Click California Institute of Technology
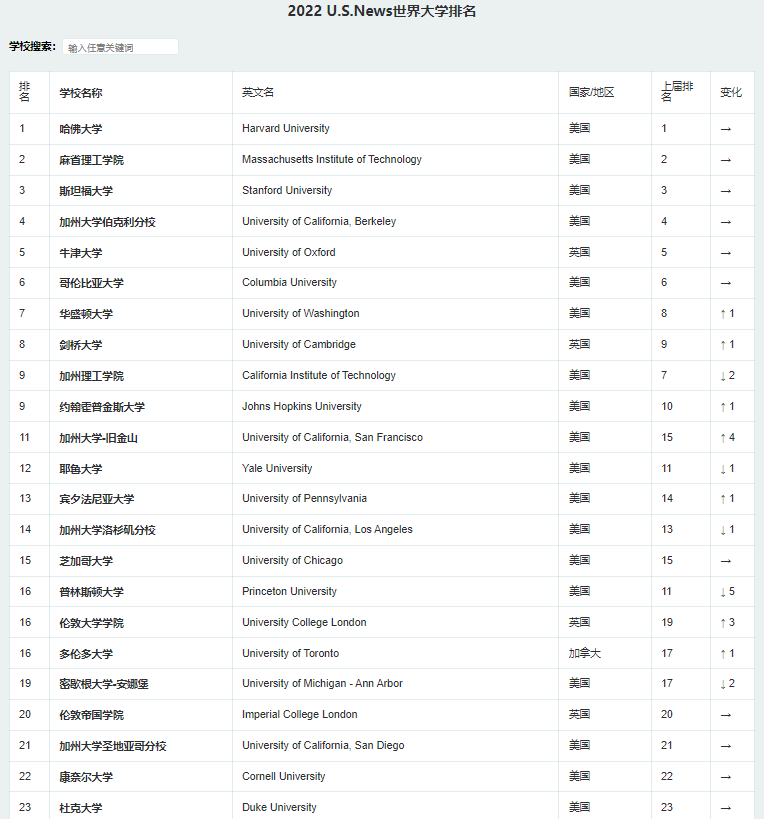The width and height of the screenshot is (764, 819). 319,376
